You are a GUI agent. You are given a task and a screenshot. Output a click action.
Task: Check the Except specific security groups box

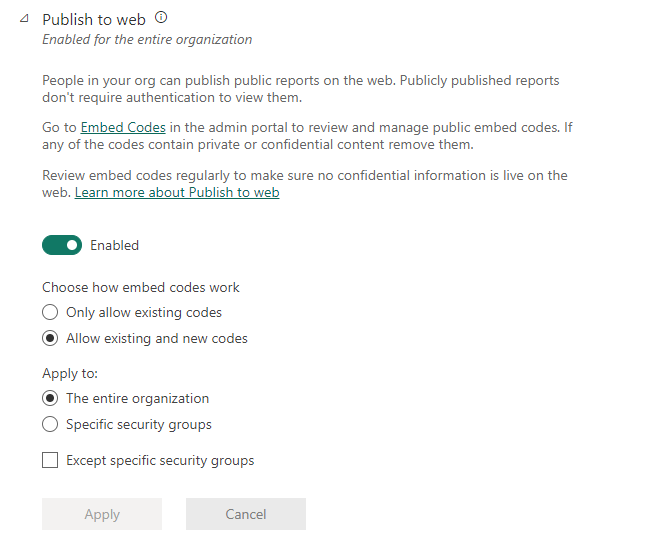pos(50,461)
